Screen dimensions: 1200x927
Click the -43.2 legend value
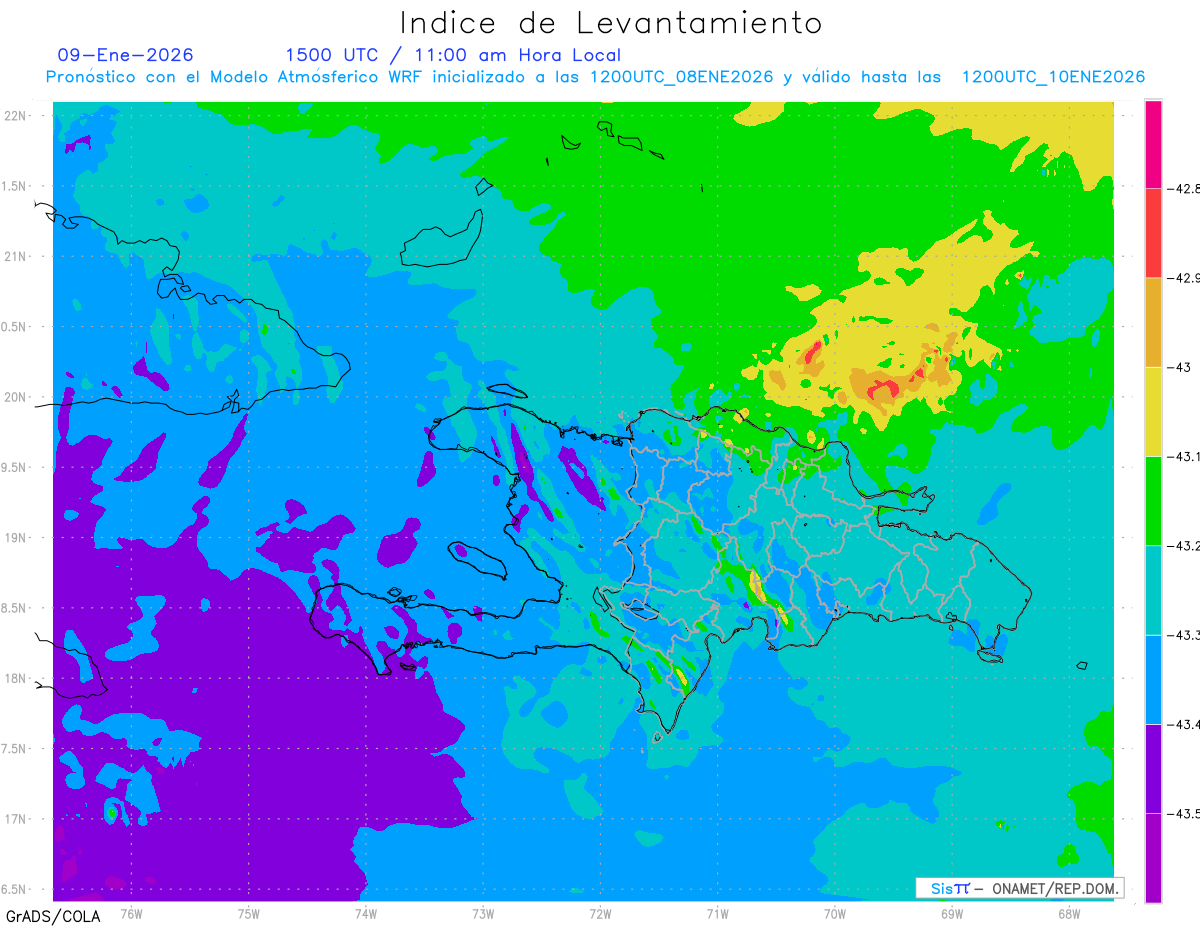(1185, 546)
